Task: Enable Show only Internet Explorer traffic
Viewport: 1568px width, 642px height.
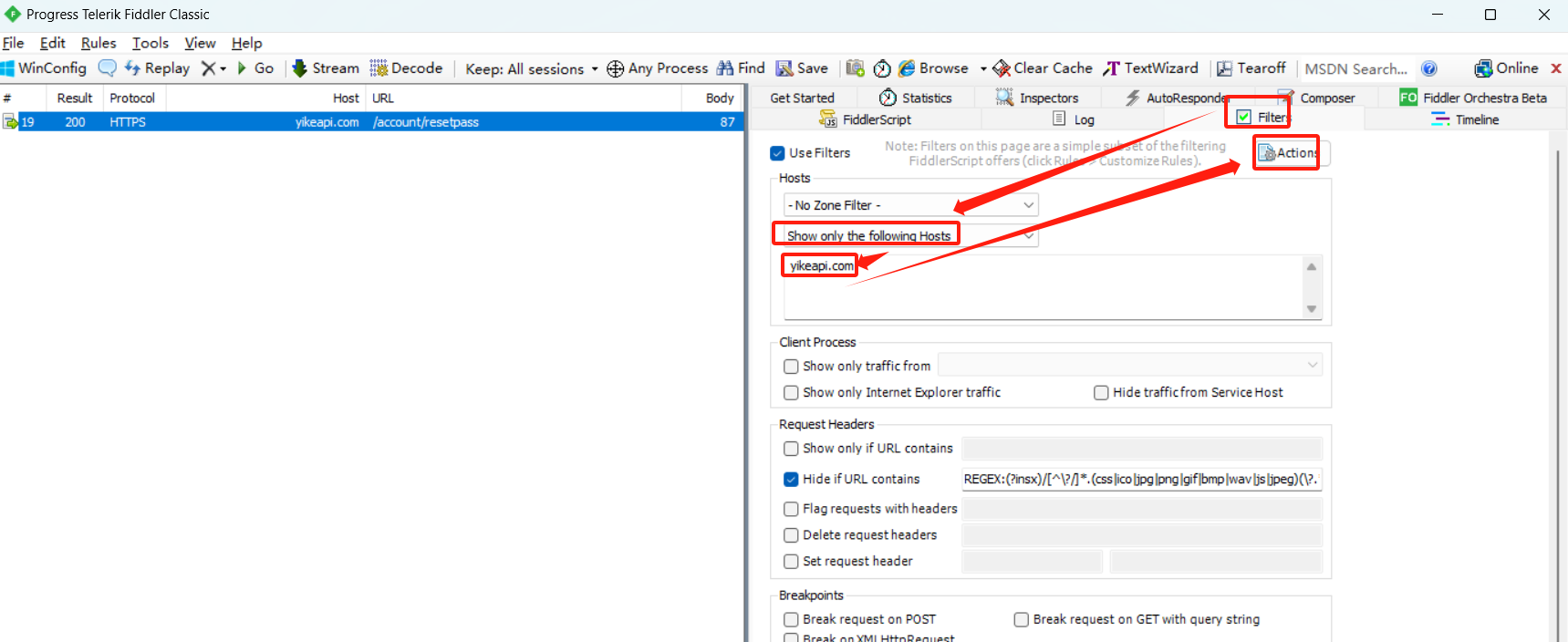Action: pos(791,393)
